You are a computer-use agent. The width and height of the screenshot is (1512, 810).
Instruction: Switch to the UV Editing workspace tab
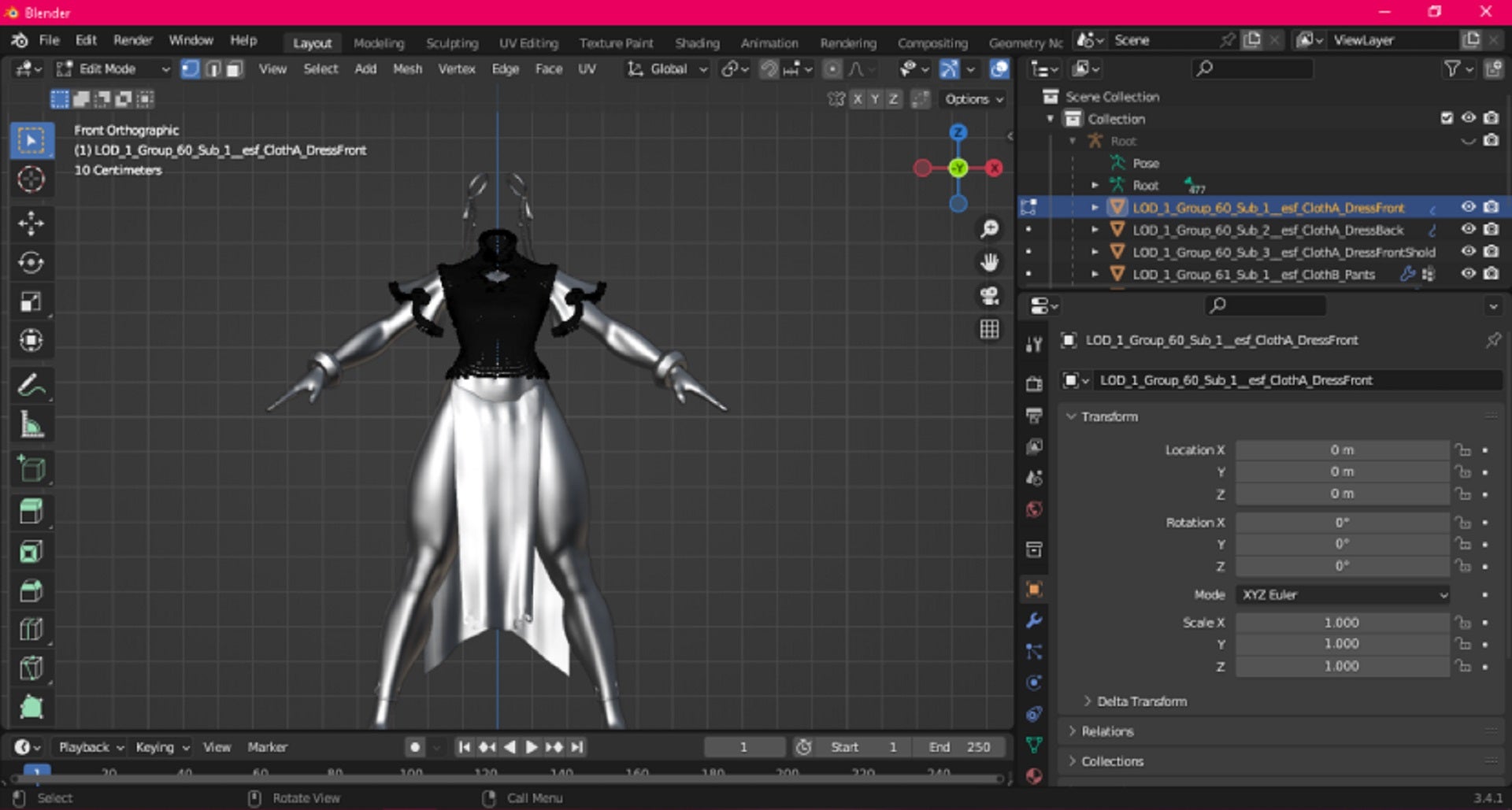coord(528,43)
